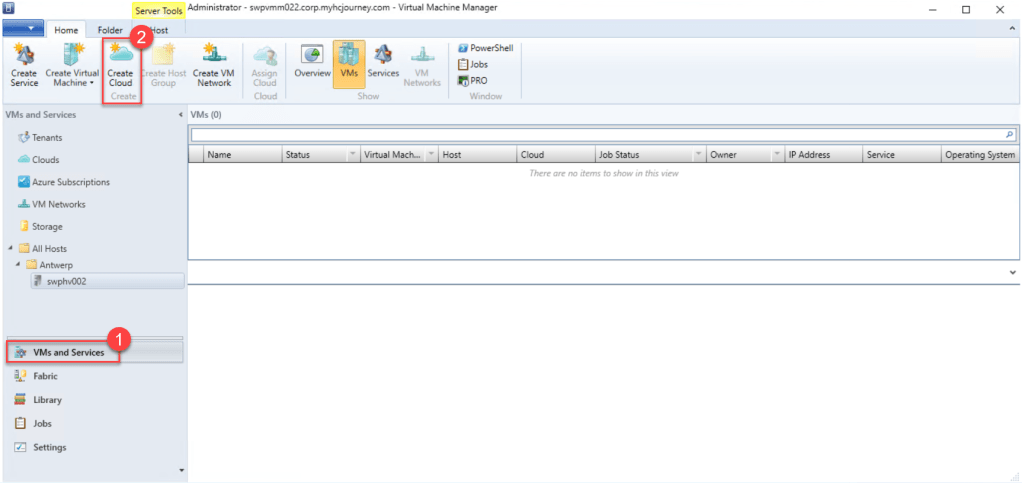Open the Library workspace
The image size is (1022, 483).
coord(47,400)
